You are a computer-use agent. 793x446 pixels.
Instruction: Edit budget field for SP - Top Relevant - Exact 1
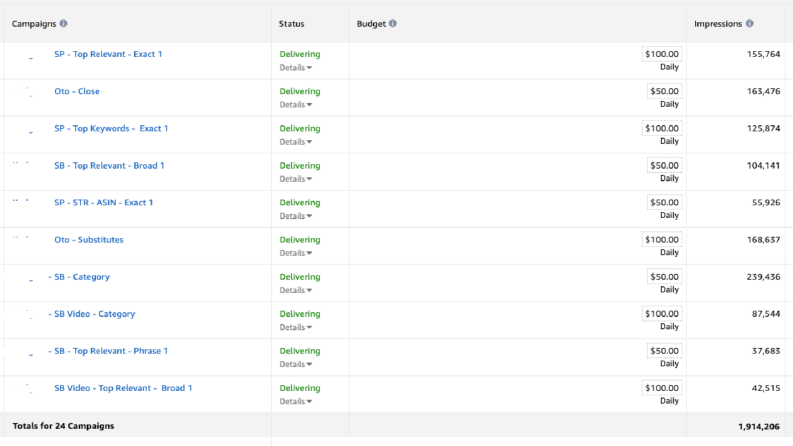662,54
